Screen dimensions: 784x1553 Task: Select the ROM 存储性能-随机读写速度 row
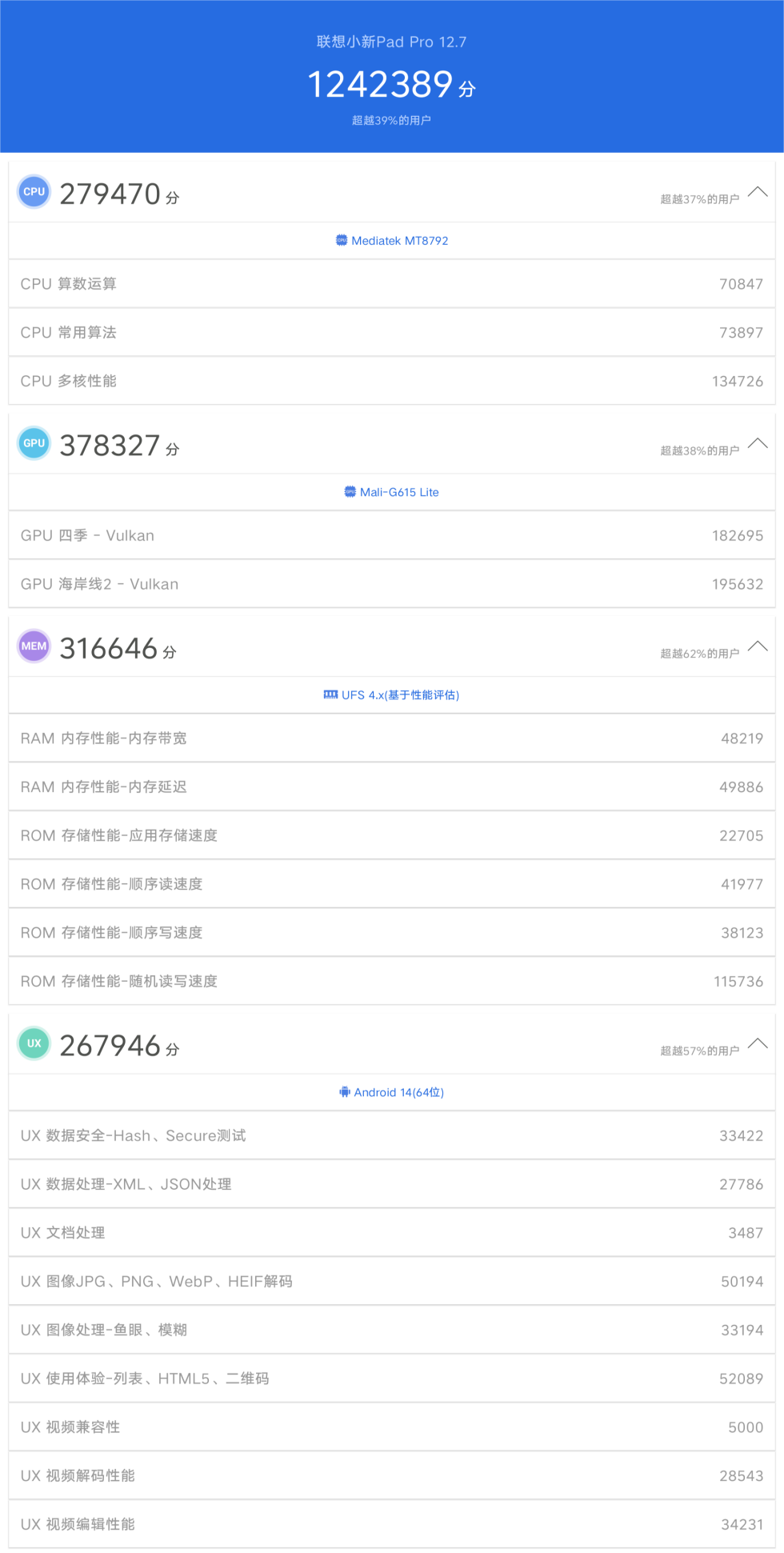392,981
